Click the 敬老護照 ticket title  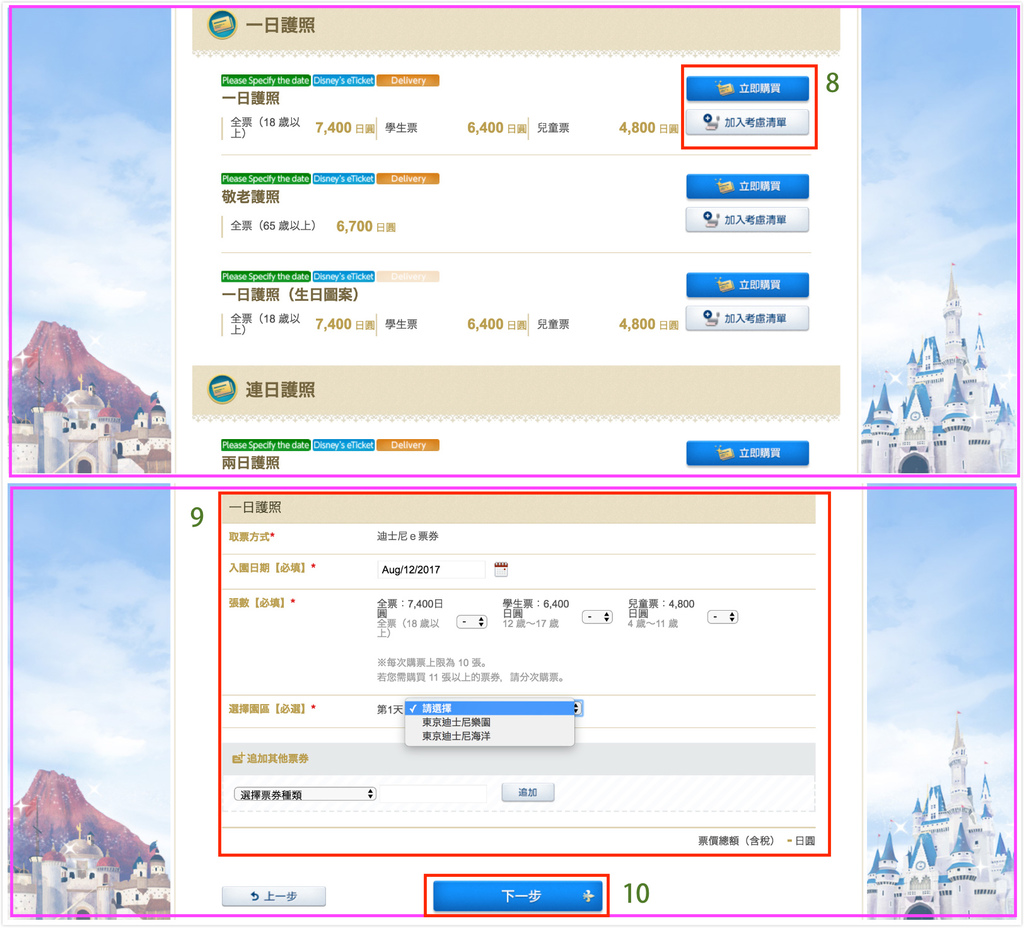251,197
